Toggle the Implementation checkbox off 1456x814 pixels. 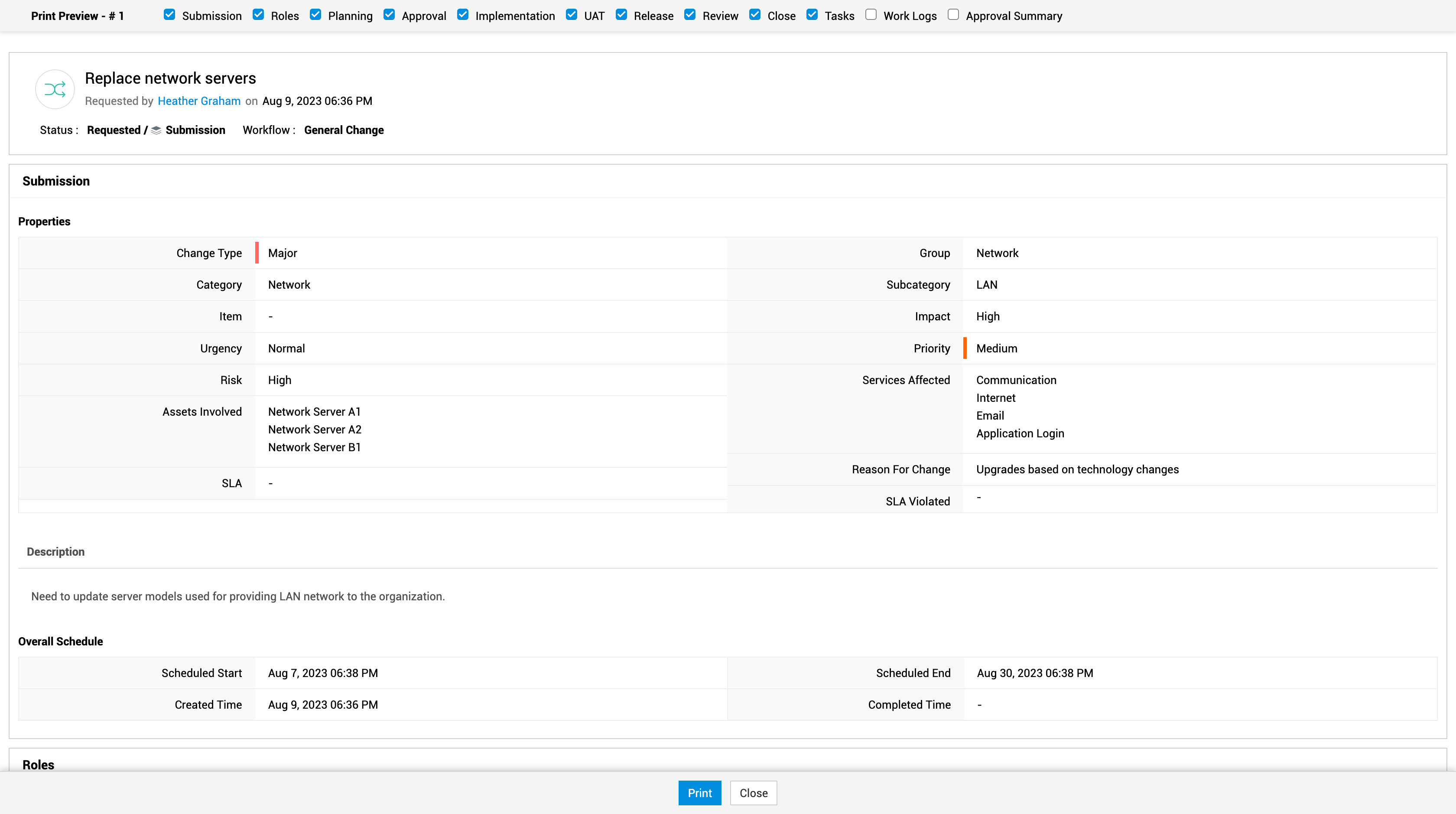tap(463, 15)
